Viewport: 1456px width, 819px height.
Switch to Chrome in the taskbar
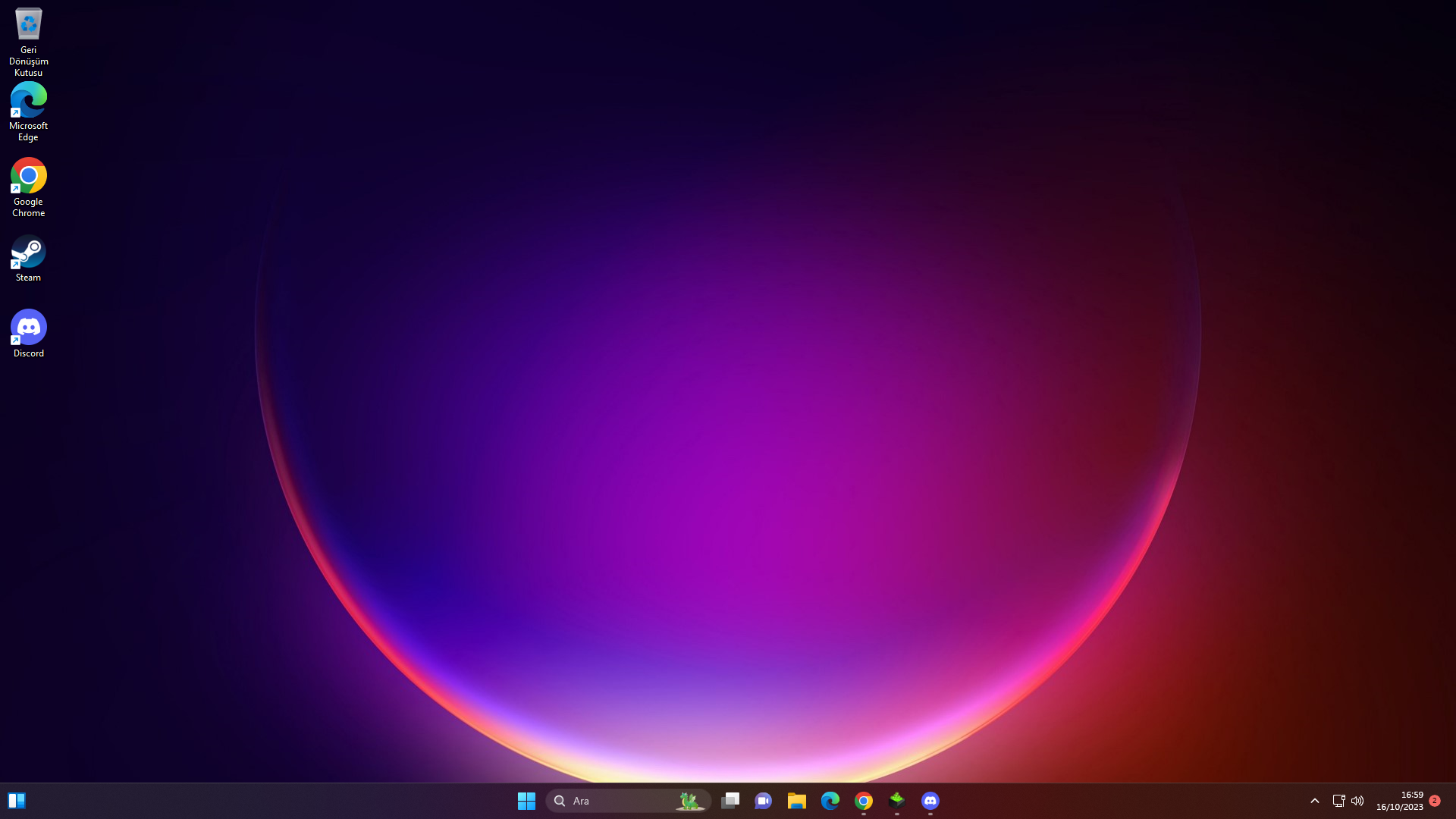click(864, 801)
